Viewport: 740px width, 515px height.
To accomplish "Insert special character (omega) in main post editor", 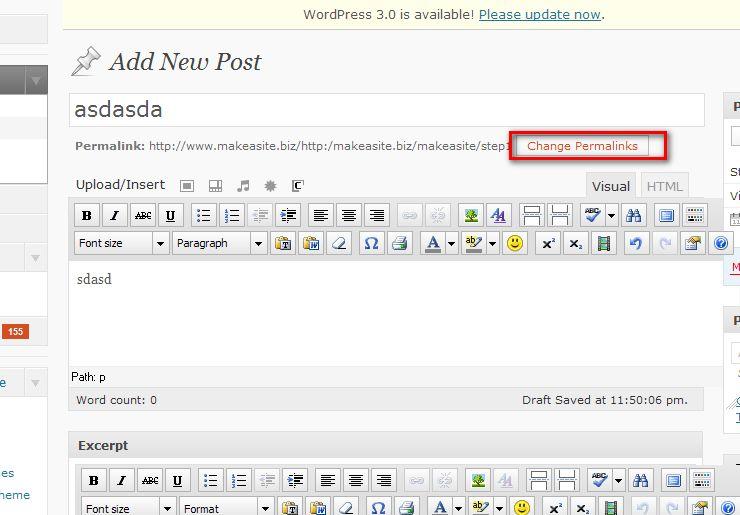I will coord(371,243).
